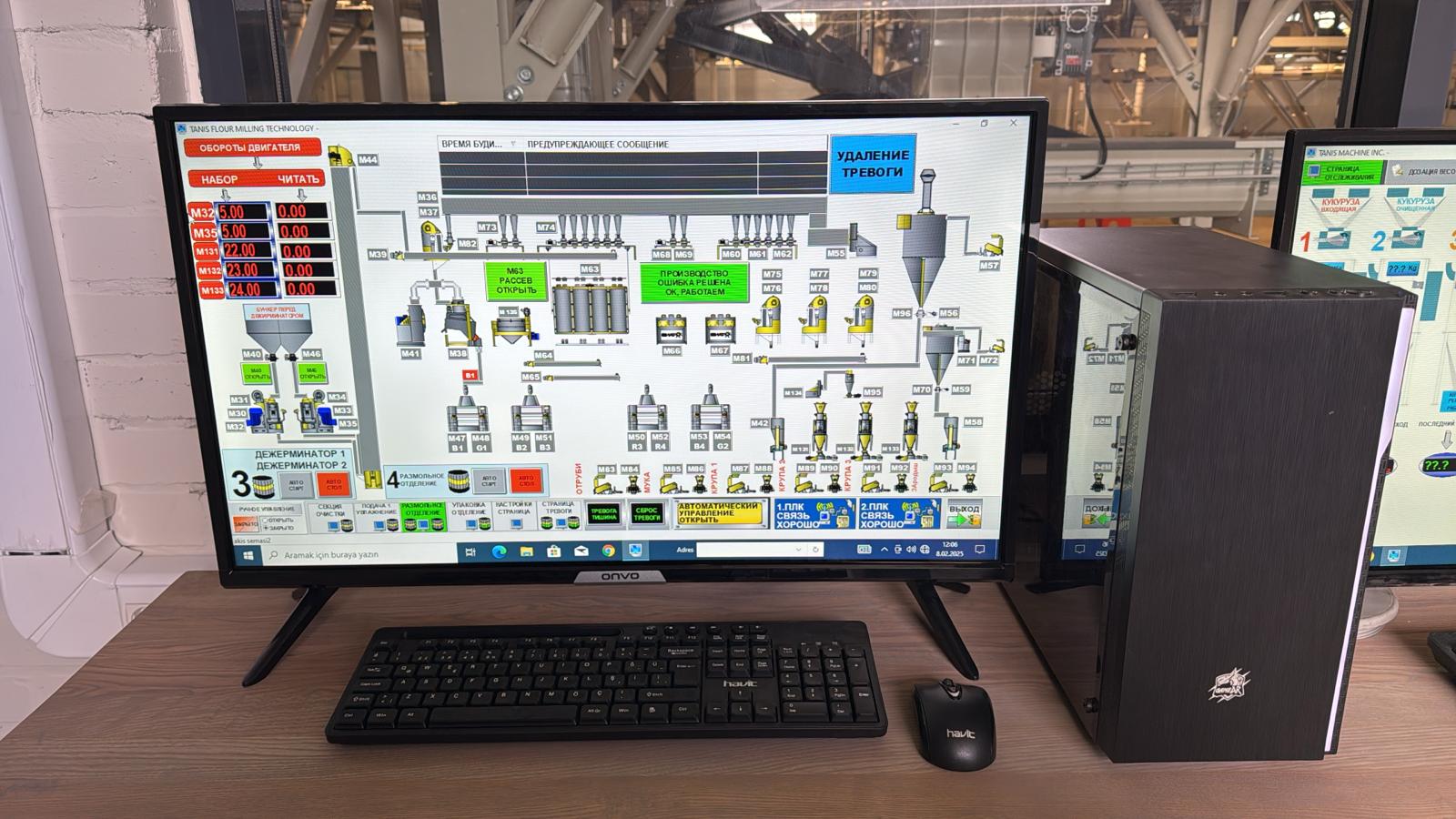
Task: Launch Google Chrome from taskbar
Action: click(x=608, y=551)
